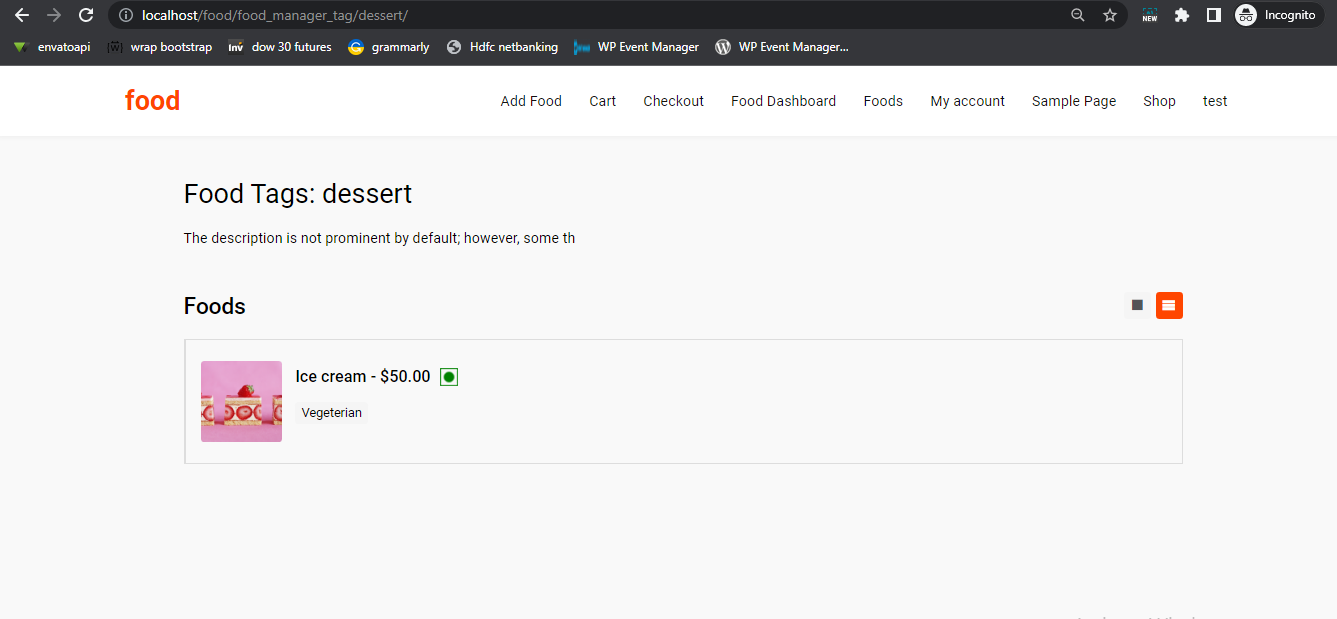The width and height of the screenshot is (1337, 619).
Task: Open Add Food menu item
Action: pyautogui.click(x=531, y=101)
